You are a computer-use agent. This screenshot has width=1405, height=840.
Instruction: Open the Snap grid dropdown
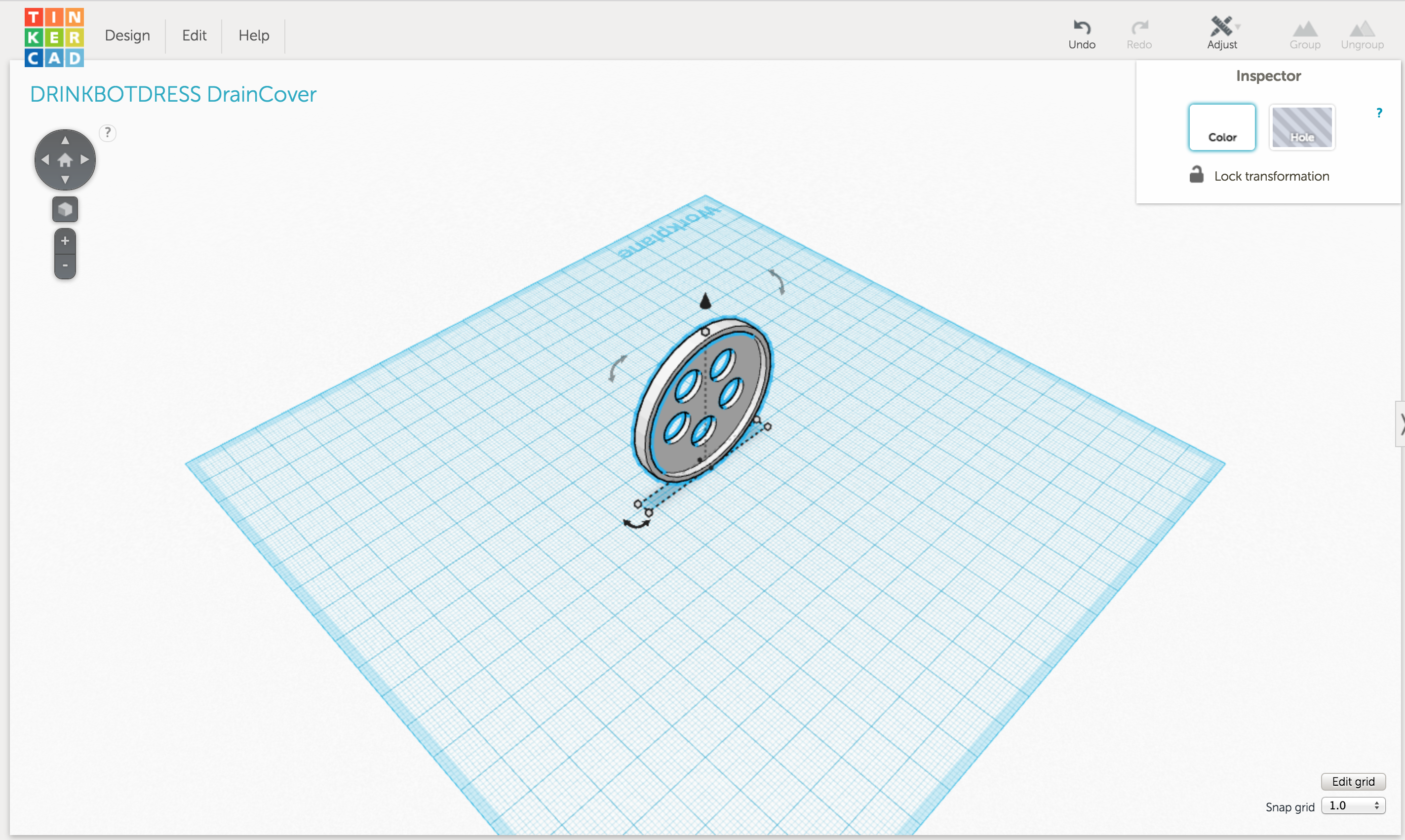coord(1353,805)
